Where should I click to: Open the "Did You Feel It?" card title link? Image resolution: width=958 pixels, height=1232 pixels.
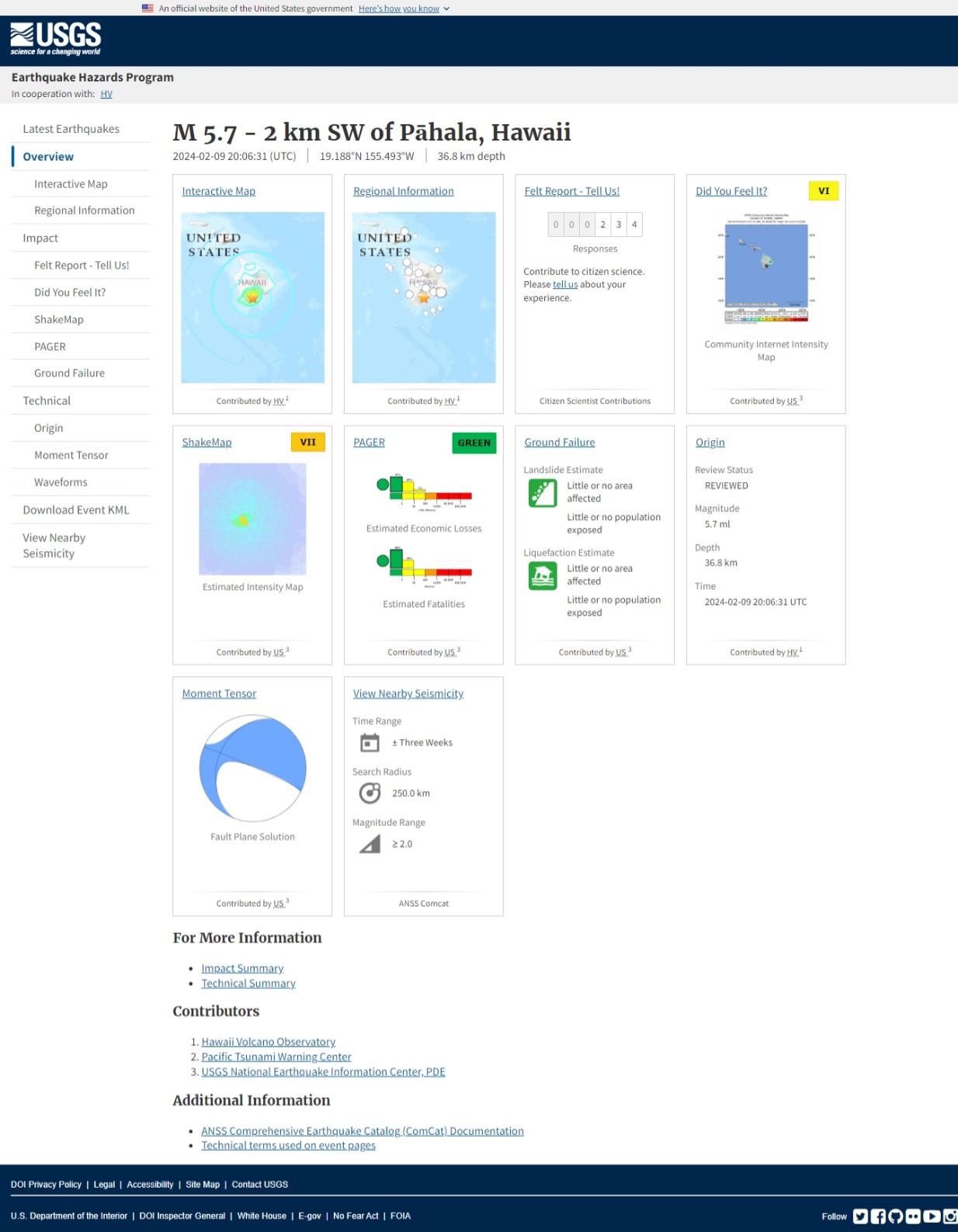tap(731, 191)
